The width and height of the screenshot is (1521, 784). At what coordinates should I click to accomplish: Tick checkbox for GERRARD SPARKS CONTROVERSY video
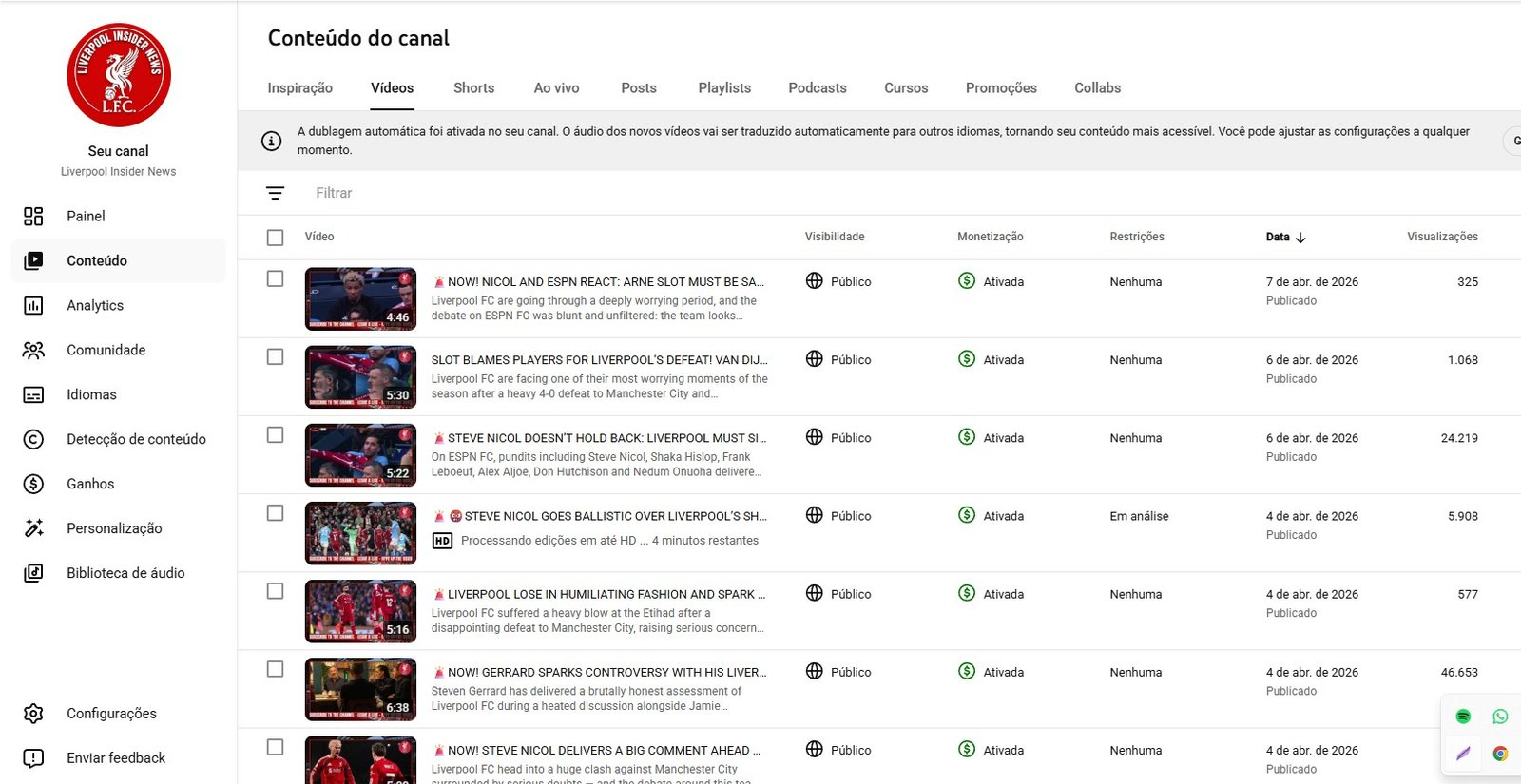pos(276,669)
